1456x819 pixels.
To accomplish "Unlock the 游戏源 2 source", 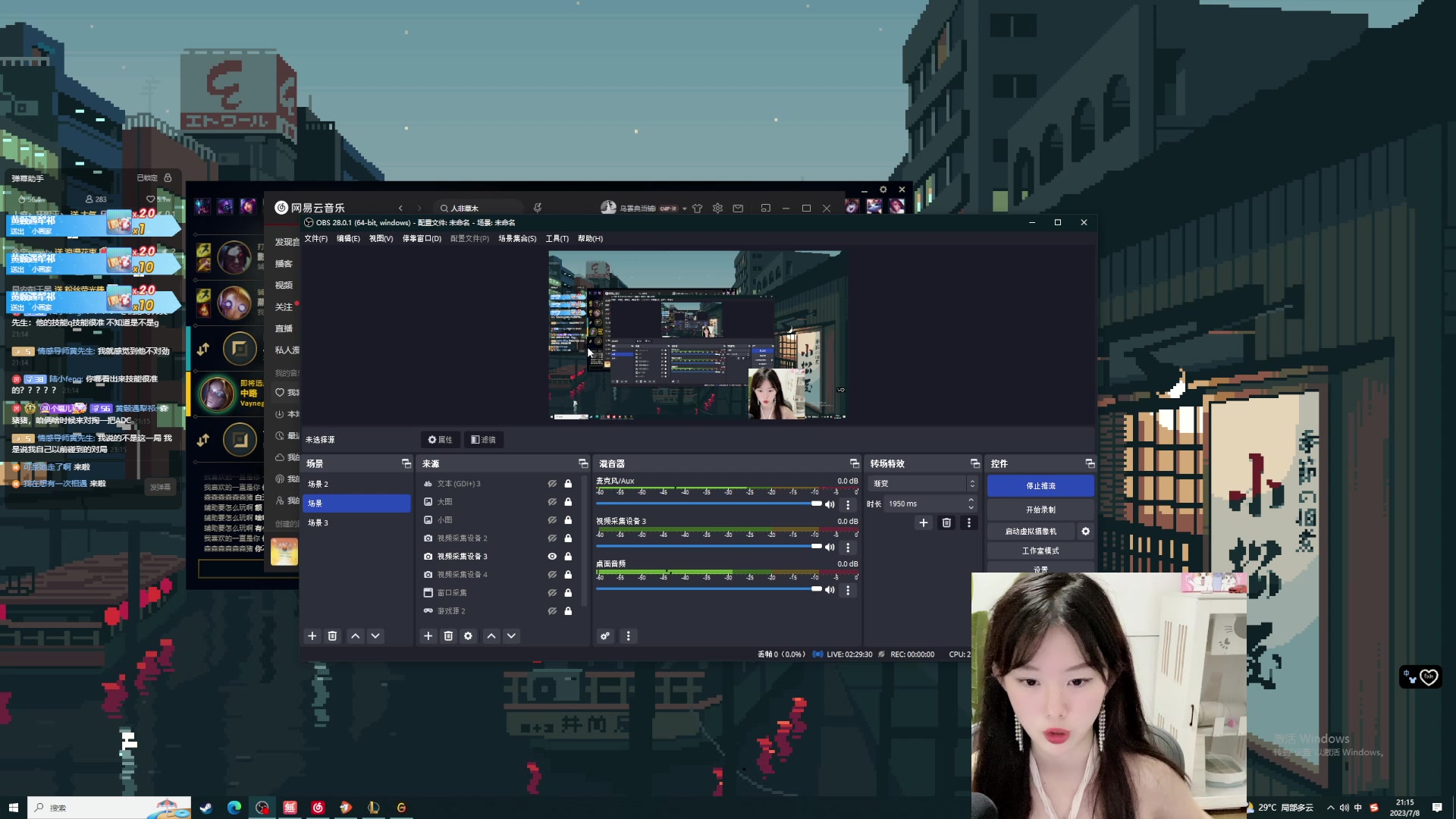I will [568, 611].
